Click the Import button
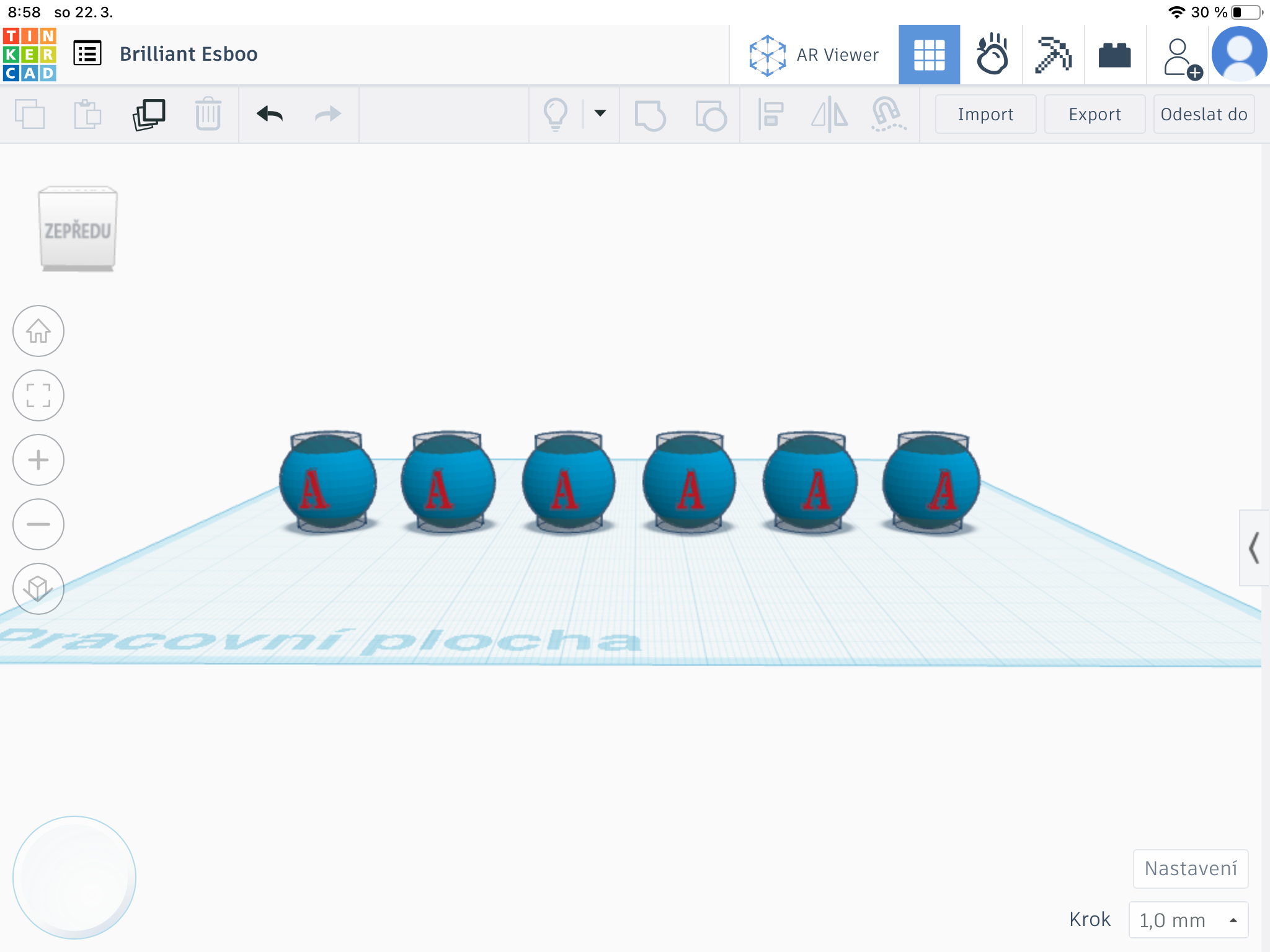Viewport: 1270px width, 952px height. click(x=985, y=114)
